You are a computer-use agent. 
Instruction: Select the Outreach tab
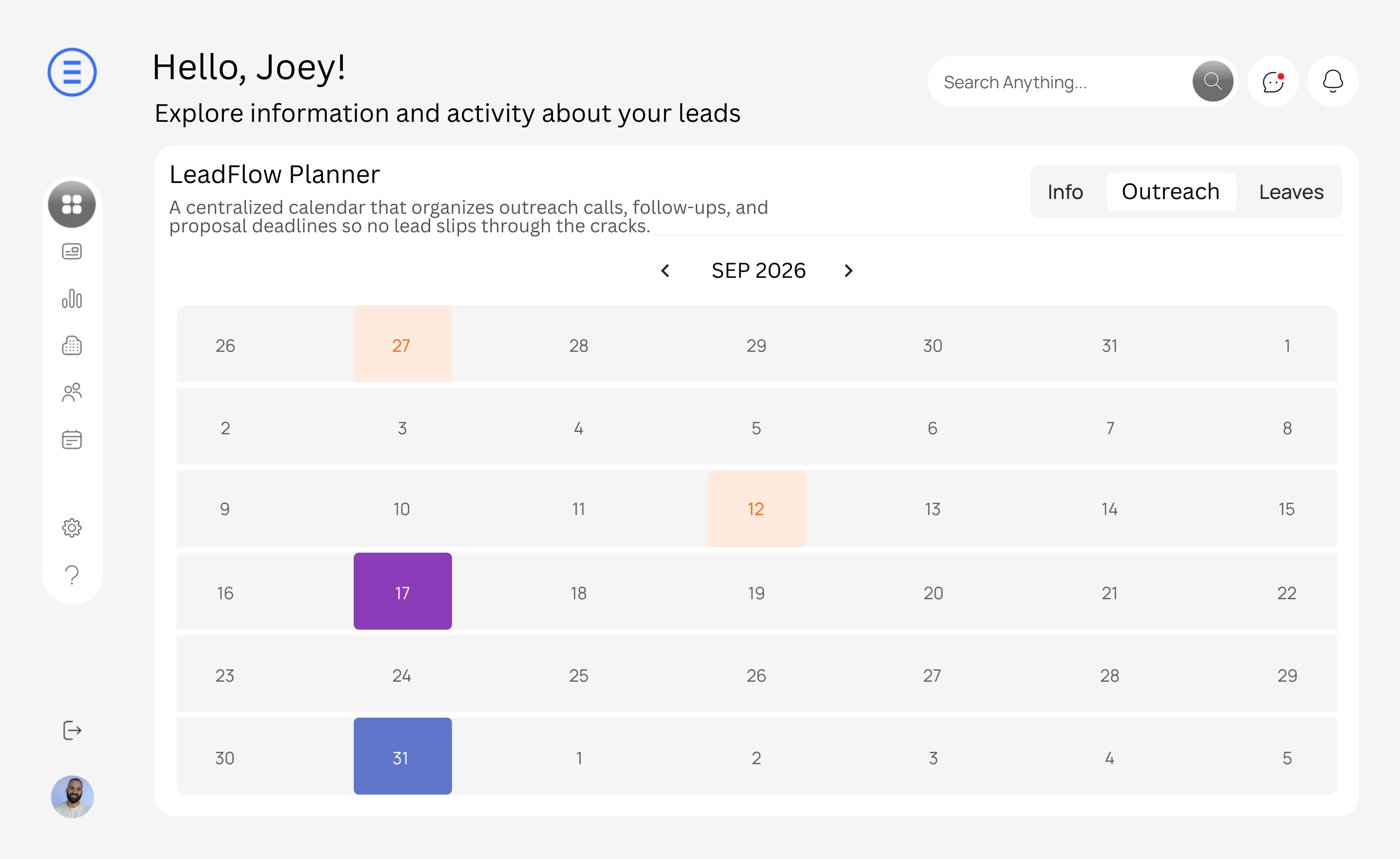coord(1170,192)
